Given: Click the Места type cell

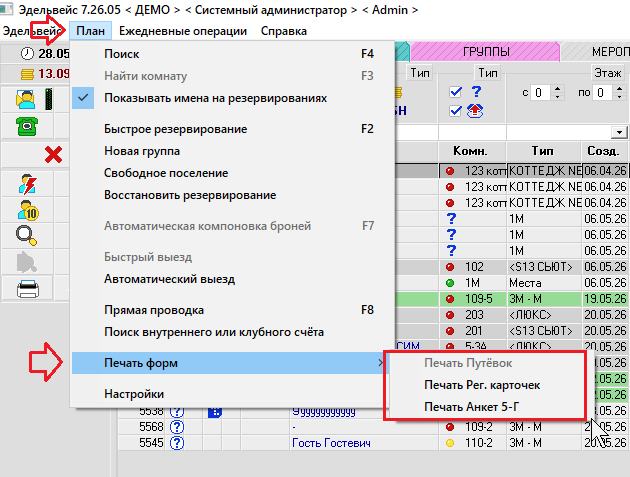Looking at the screenshot, I should click(544, 283).
